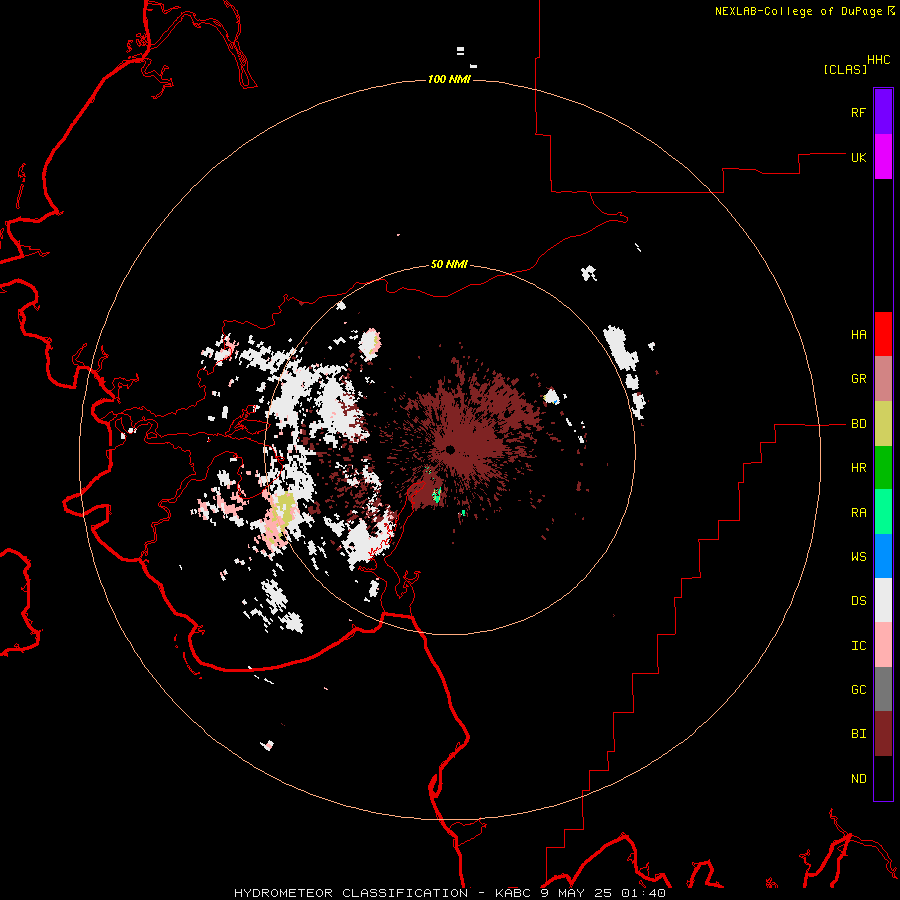The image size is (900, 900).
Task: Click the 01:40 timestamp
Action: point(643,893)
